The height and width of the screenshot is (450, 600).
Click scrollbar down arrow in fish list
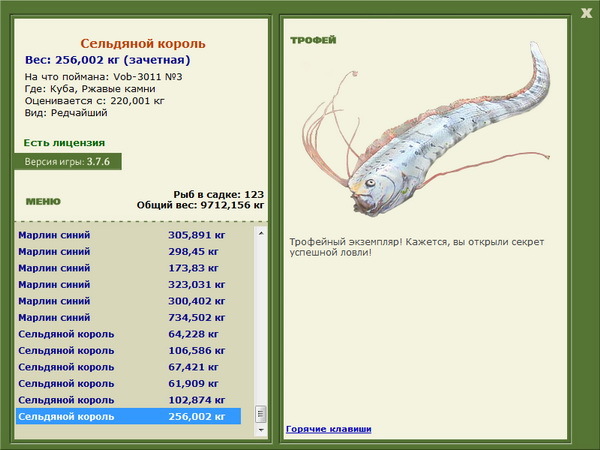coord(261,430)
